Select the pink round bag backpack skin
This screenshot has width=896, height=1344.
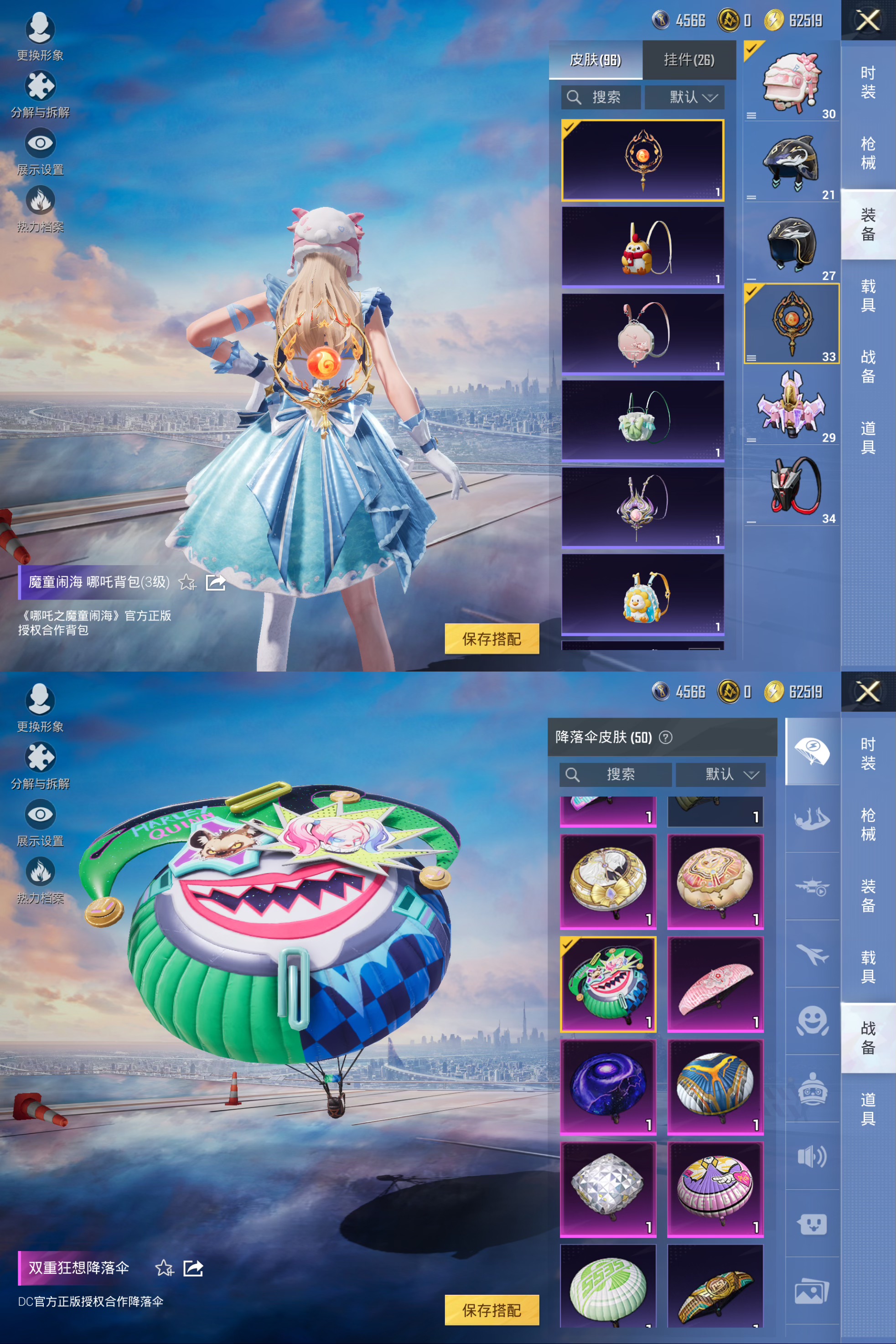643,334
